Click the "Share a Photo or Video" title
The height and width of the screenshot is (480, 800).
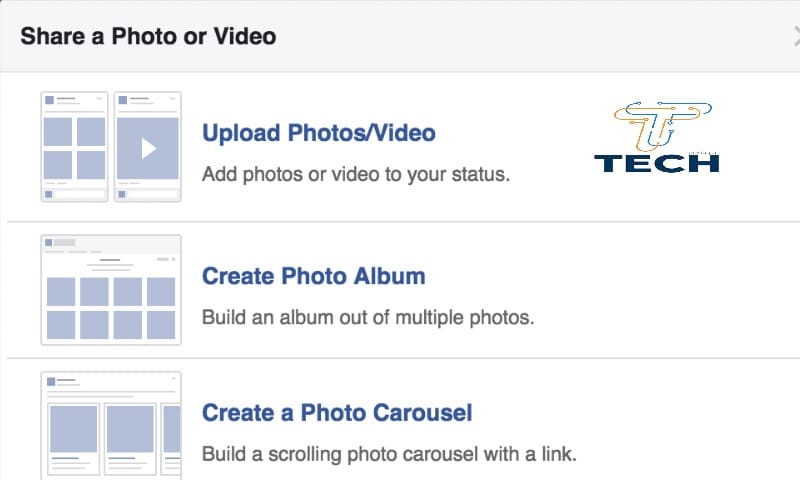click(148, 37)
